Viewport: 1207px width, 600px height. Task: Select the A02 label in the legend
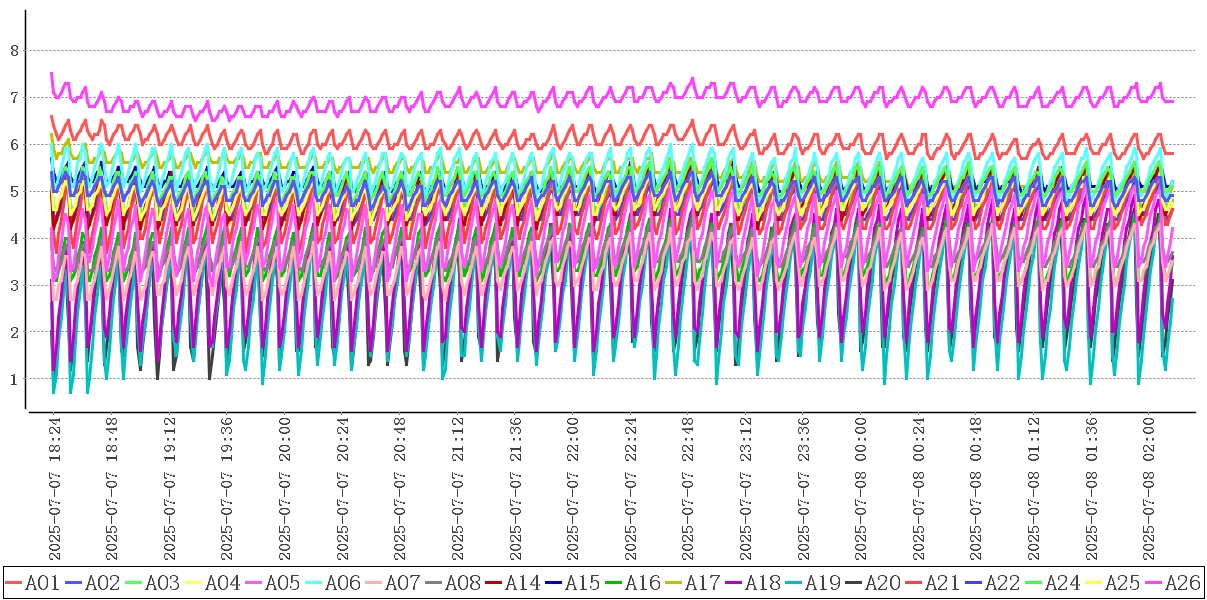[102, 581]
